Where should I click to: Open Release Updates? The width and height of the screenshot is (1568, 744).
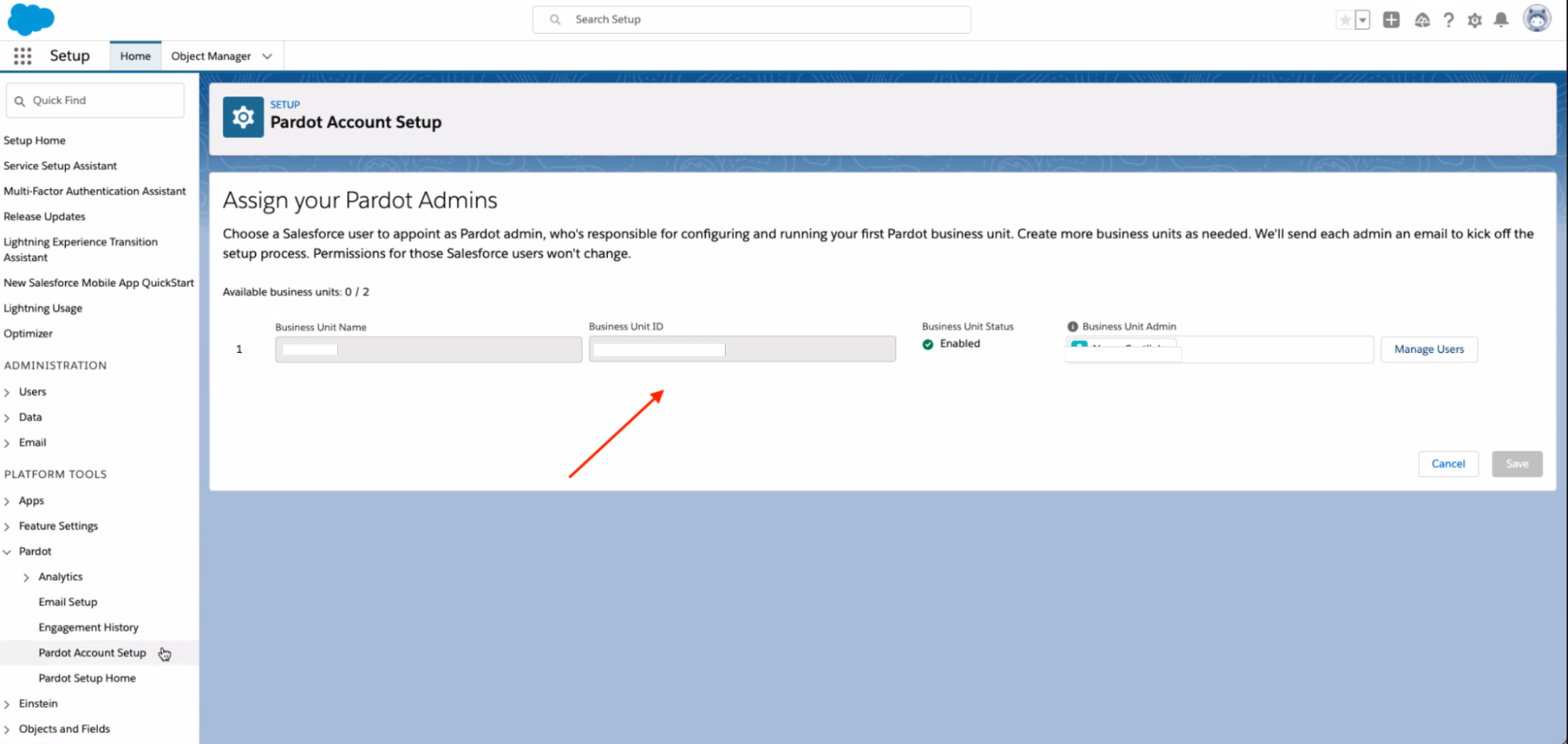pyautogui.click(x=45, y=216)
